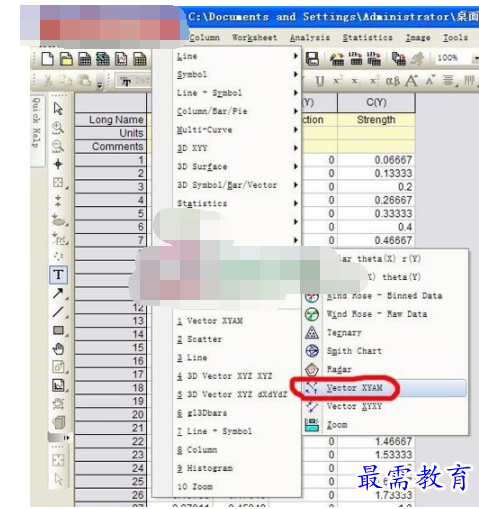Choose Vector XYXY plot type

pyautogui.click(x=385, y=406)
